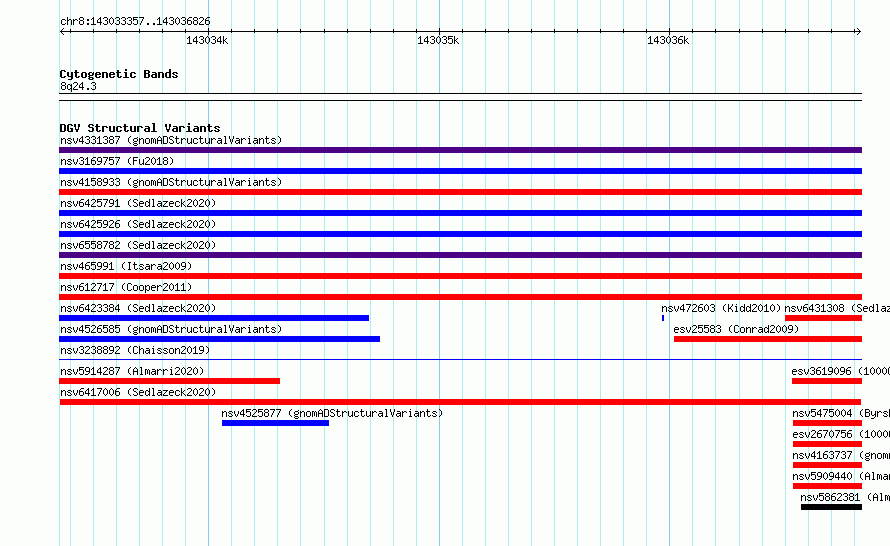Open nsv6425926 (Sedlazeck2020) label
This screenshot has width=890, height=546.
138,224
